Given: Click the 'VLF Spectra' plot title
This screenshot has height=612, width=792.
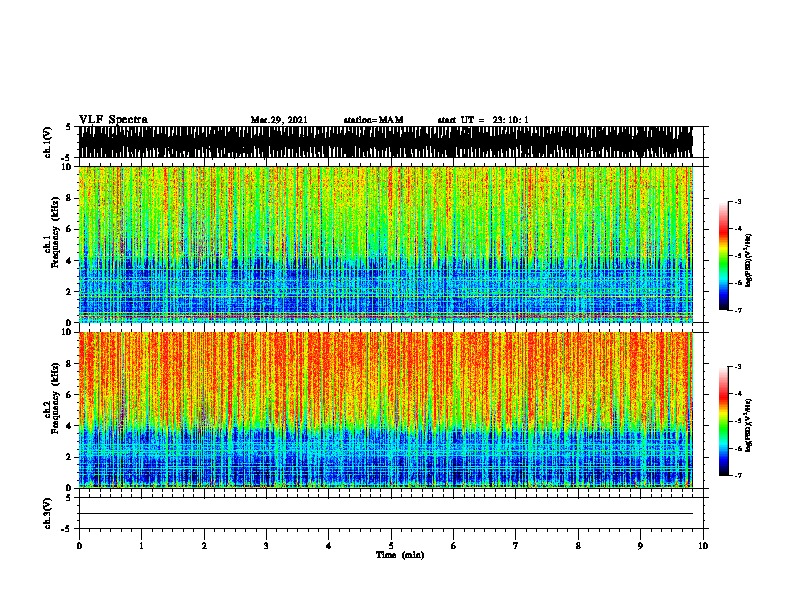Looking at the screenshot, I should tap(113, 120).
